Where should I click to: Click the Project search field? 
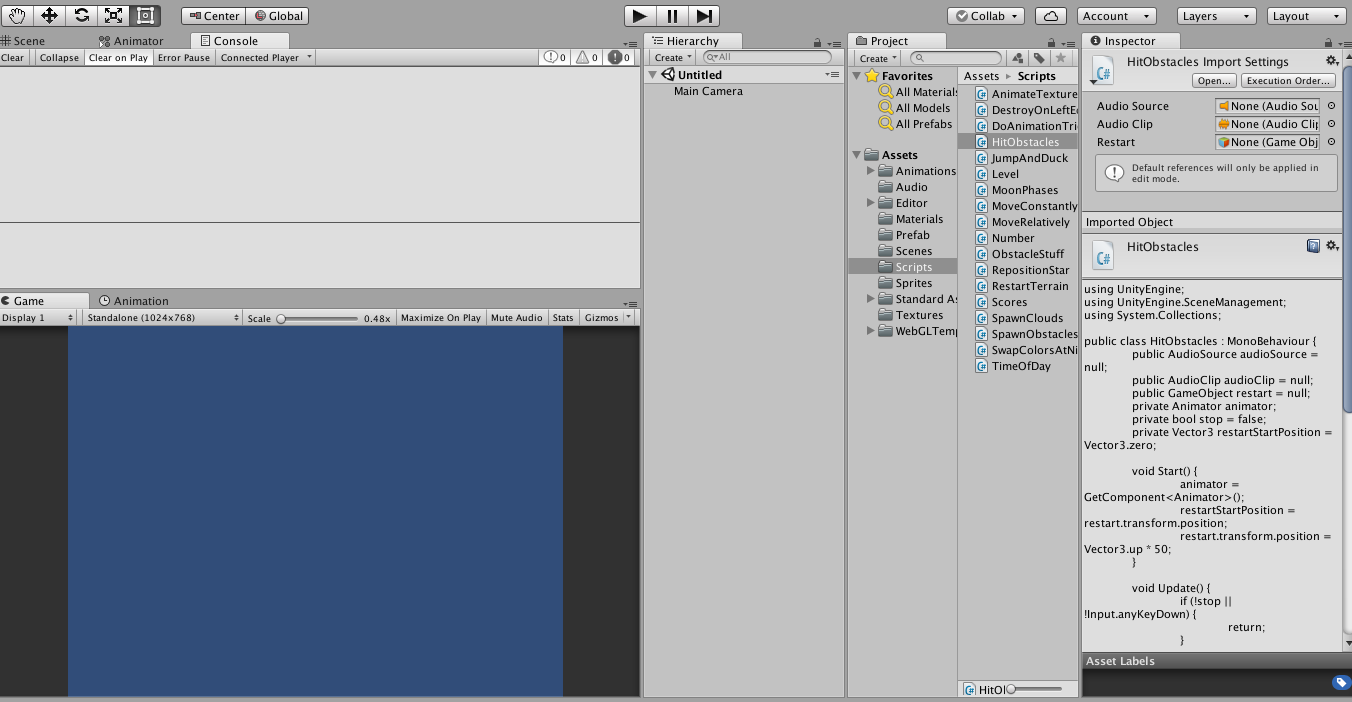click(956, 58)
